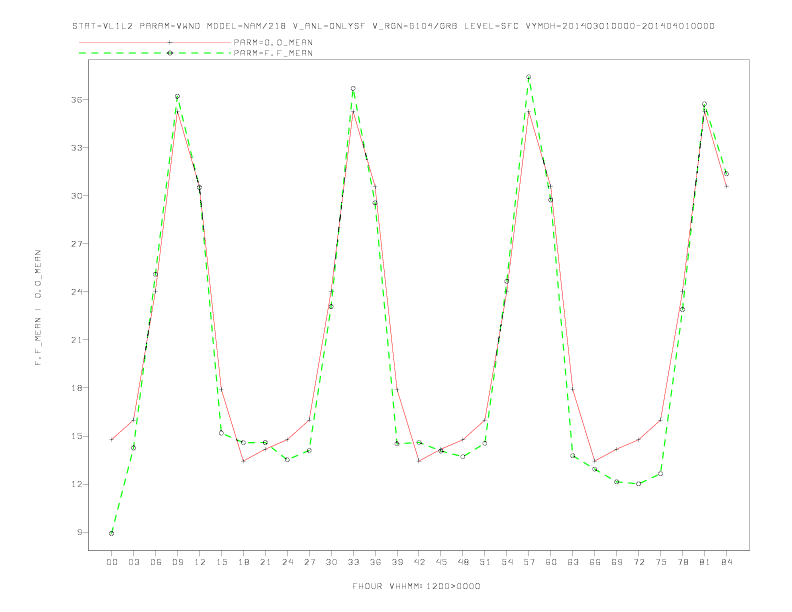This screenshot has height=612, width=792.
Task: Click x-axis tick label 72
Action: tap(638, 562)
